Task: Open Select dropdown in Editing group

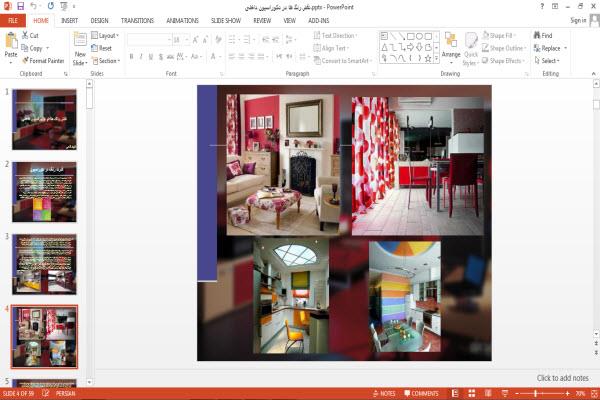Action: click(x=547, y=61)
